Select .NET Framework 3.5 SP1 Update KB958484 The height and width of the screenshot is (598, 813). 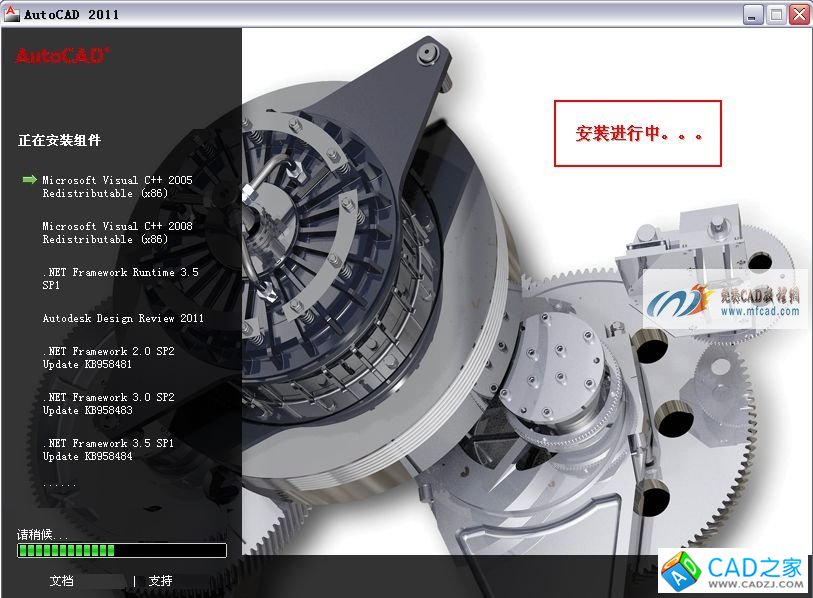(108, 450)
